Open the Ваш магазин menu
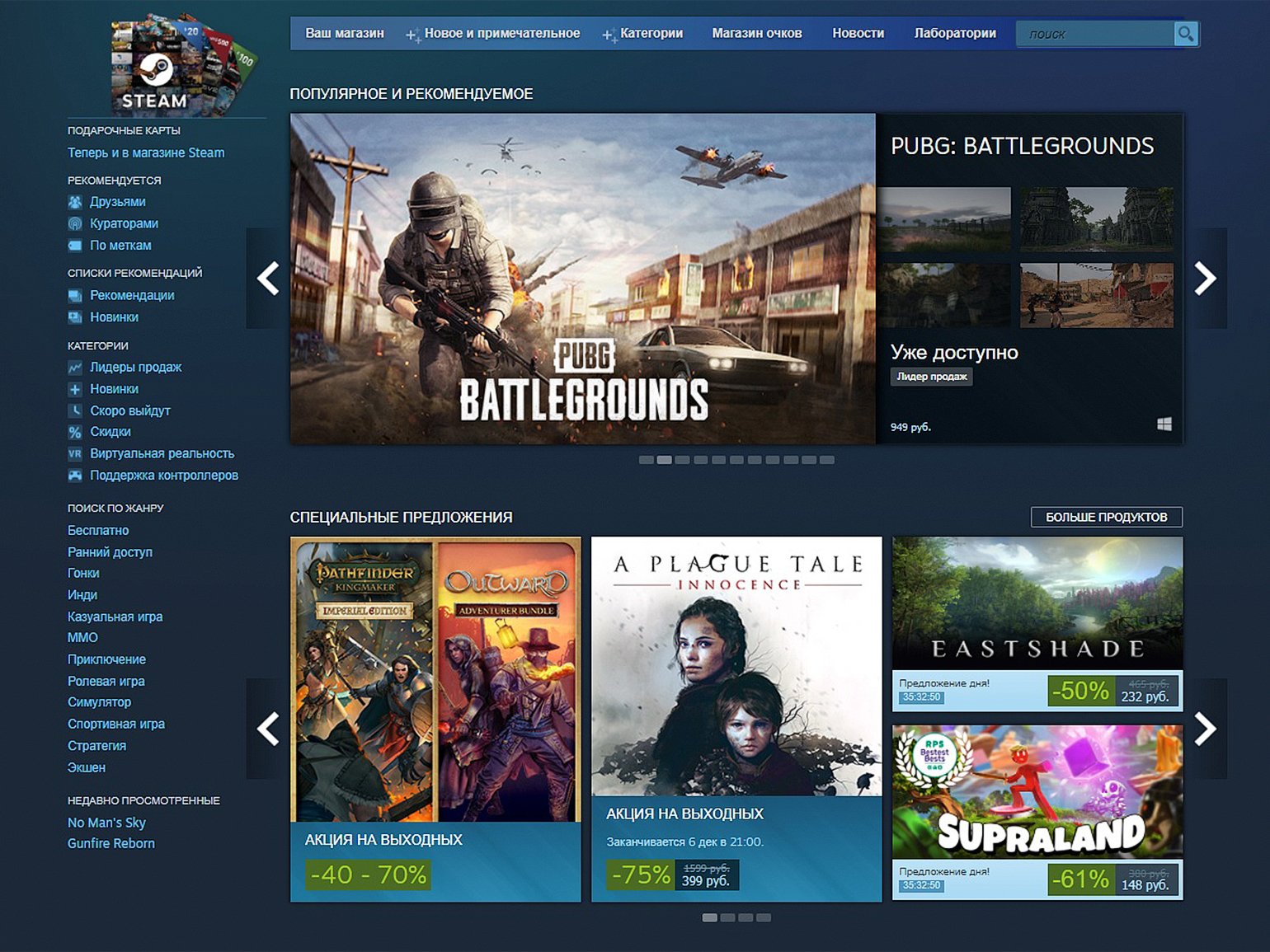Screen dimensions: 1270x952 coord(345,34)
